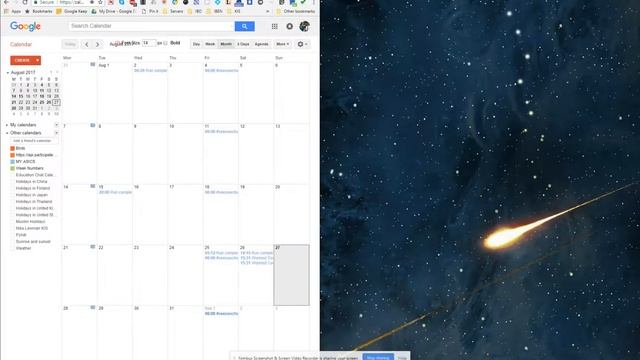Open the Apps bookmarks shortcut
Viewport: 640px width, 360px height.
coord(13,11)
